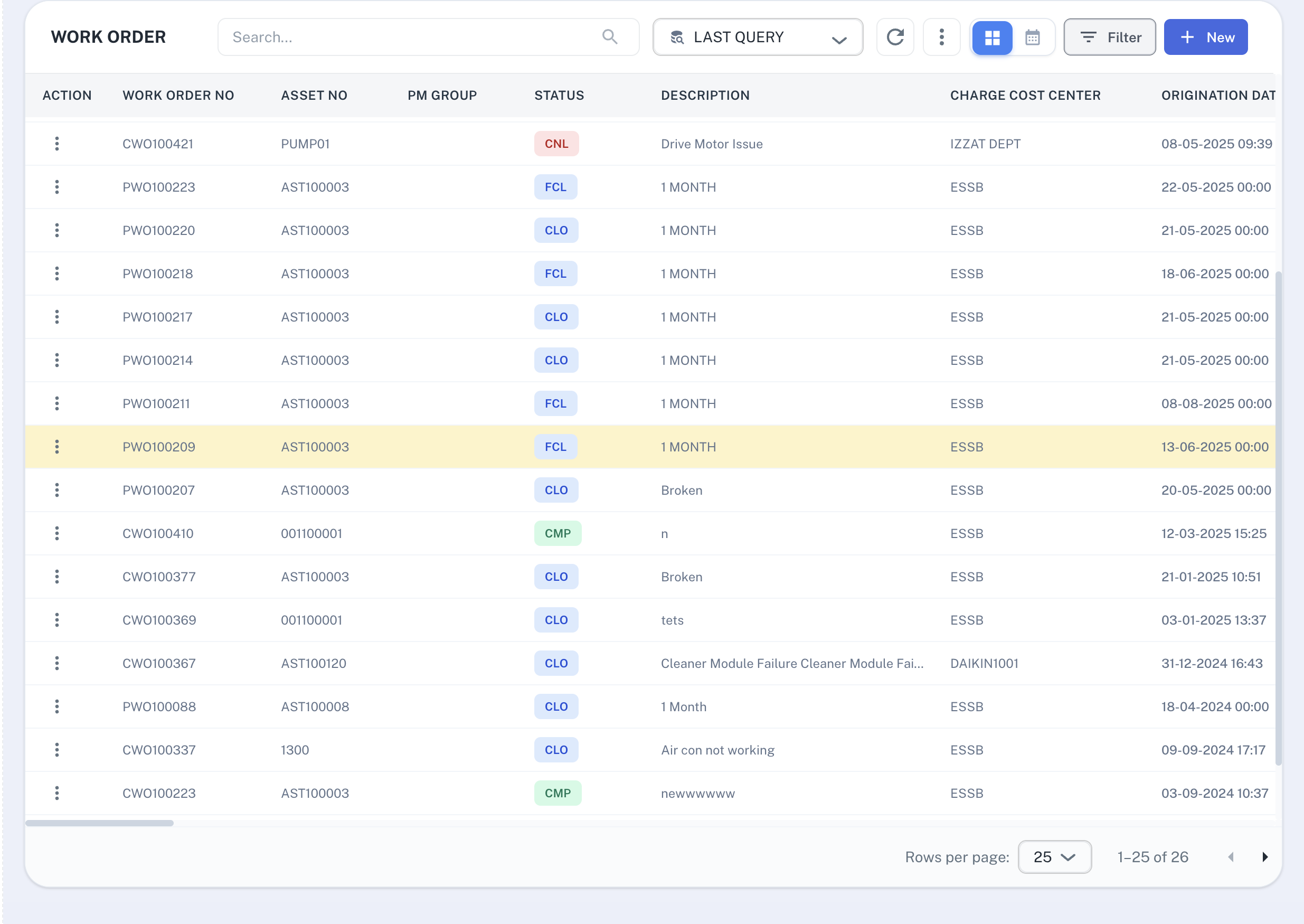Click the horizontal scrollbar under table

click(100, 823)
